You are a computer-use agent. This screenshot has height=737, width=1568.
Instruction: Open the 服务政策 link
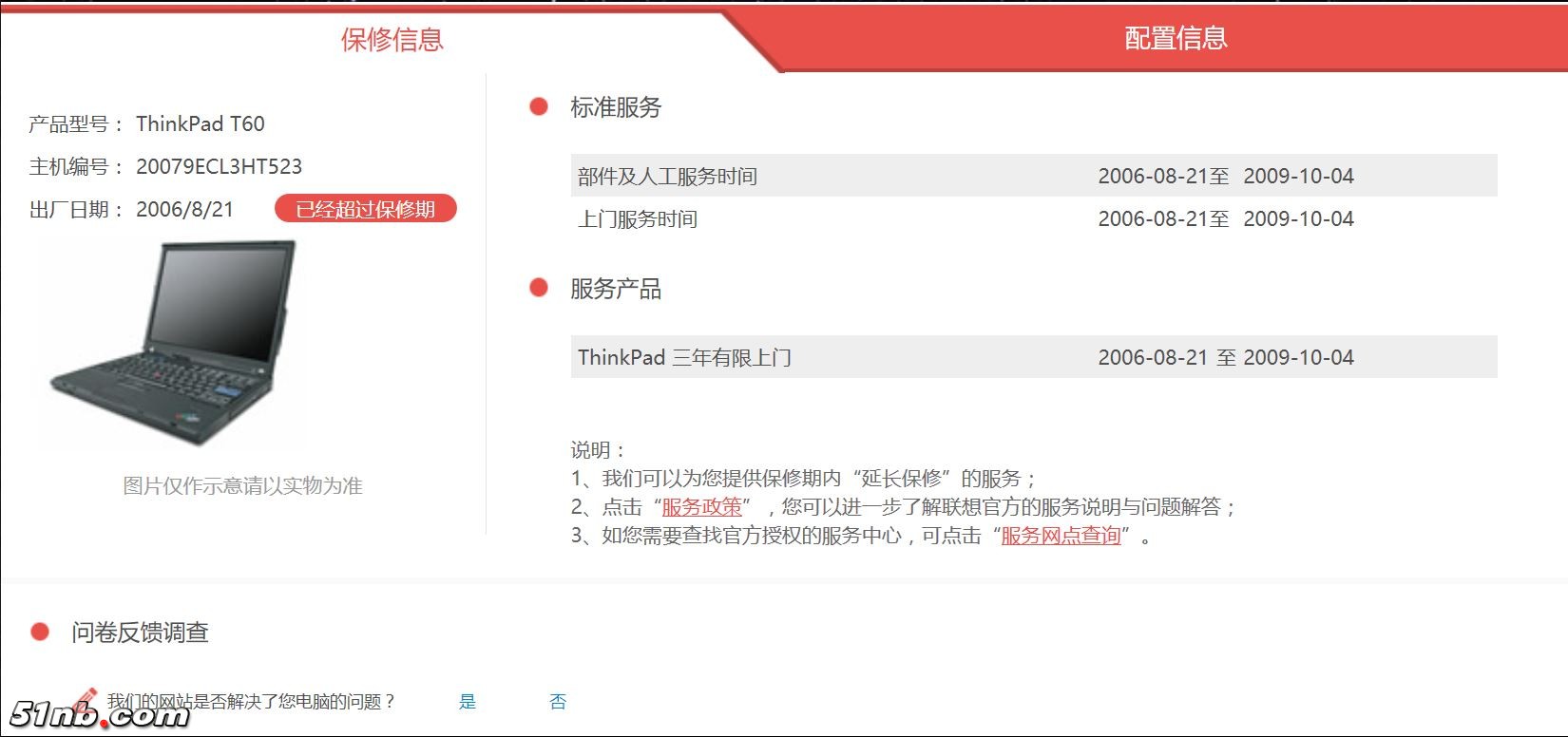point(701,507)
